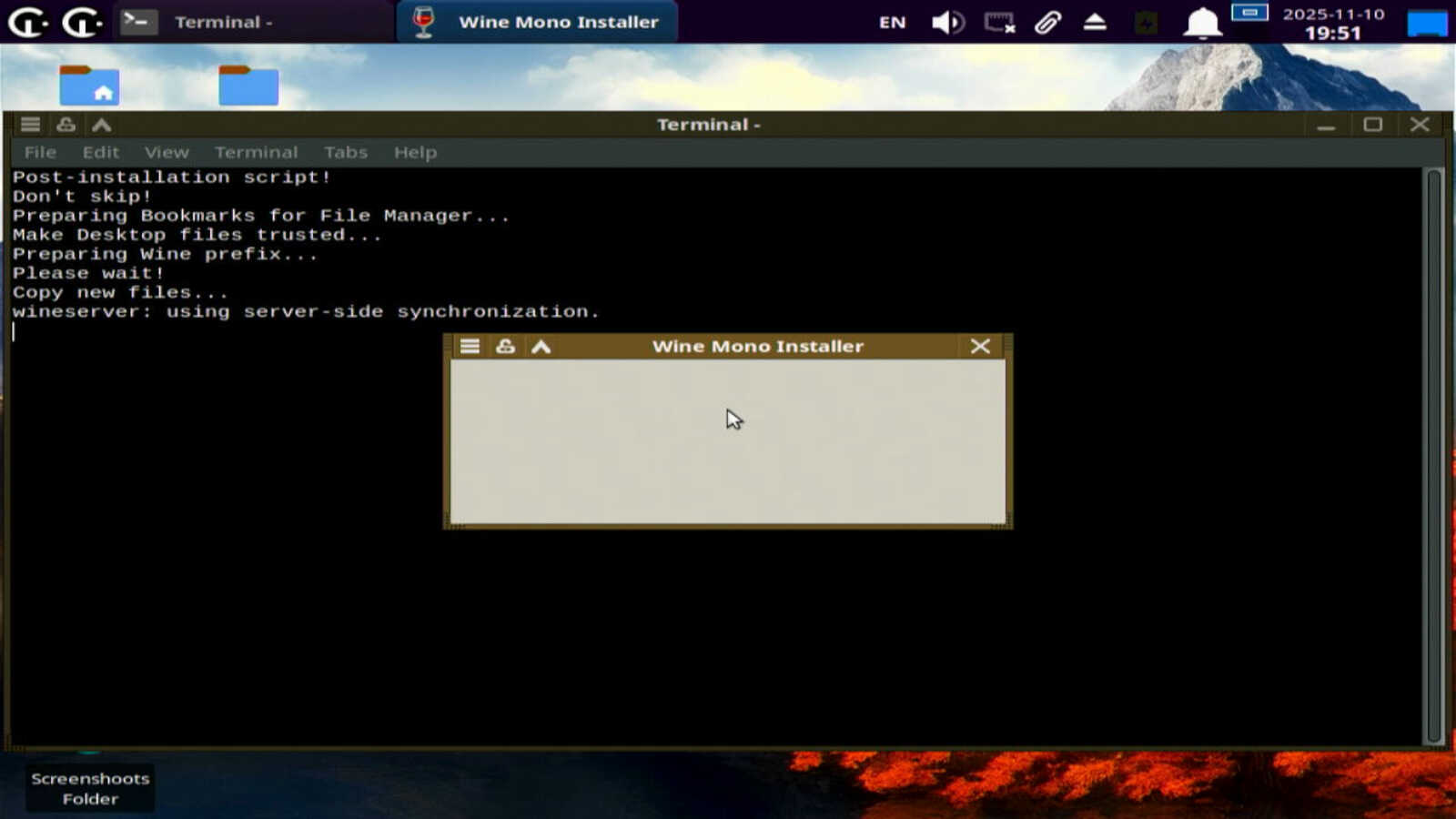1456x819 pixels.
Task: Open the second logo menu beside the Terminal button
Action: tap(81, 22)
